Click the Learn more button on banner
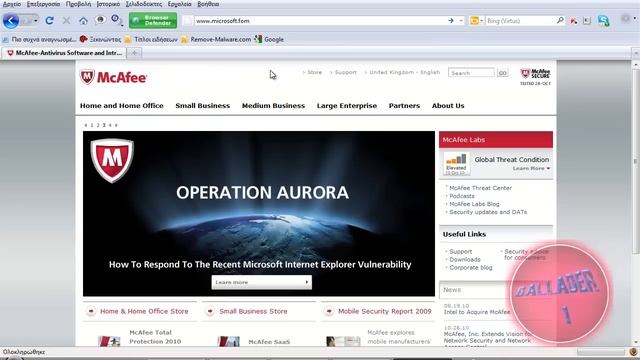The height and width of the screenshot is (360, 640). click(261, 282)
